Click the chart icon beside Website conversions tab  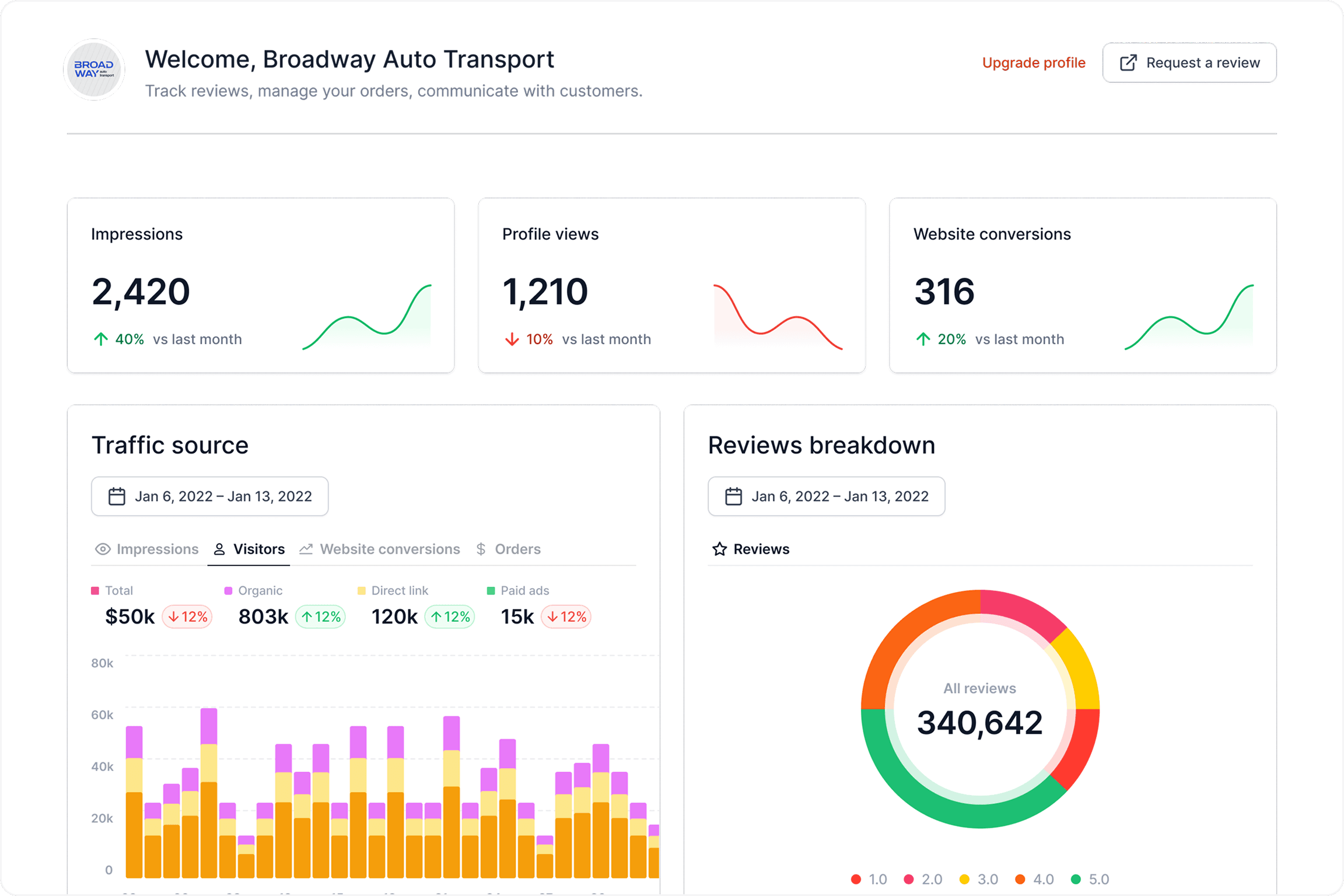306,549
